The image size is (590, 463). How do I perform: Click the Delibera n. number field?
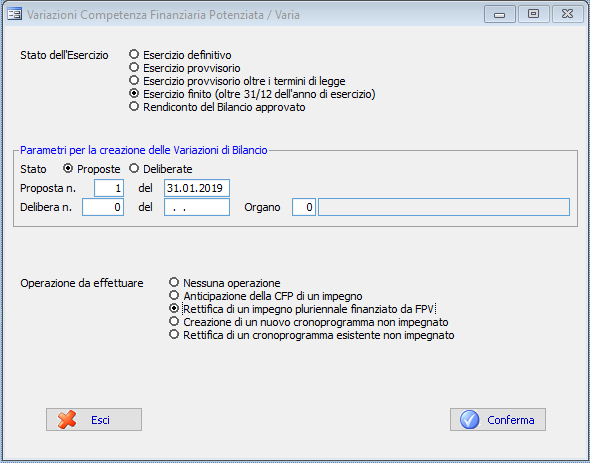coord(103,207)
